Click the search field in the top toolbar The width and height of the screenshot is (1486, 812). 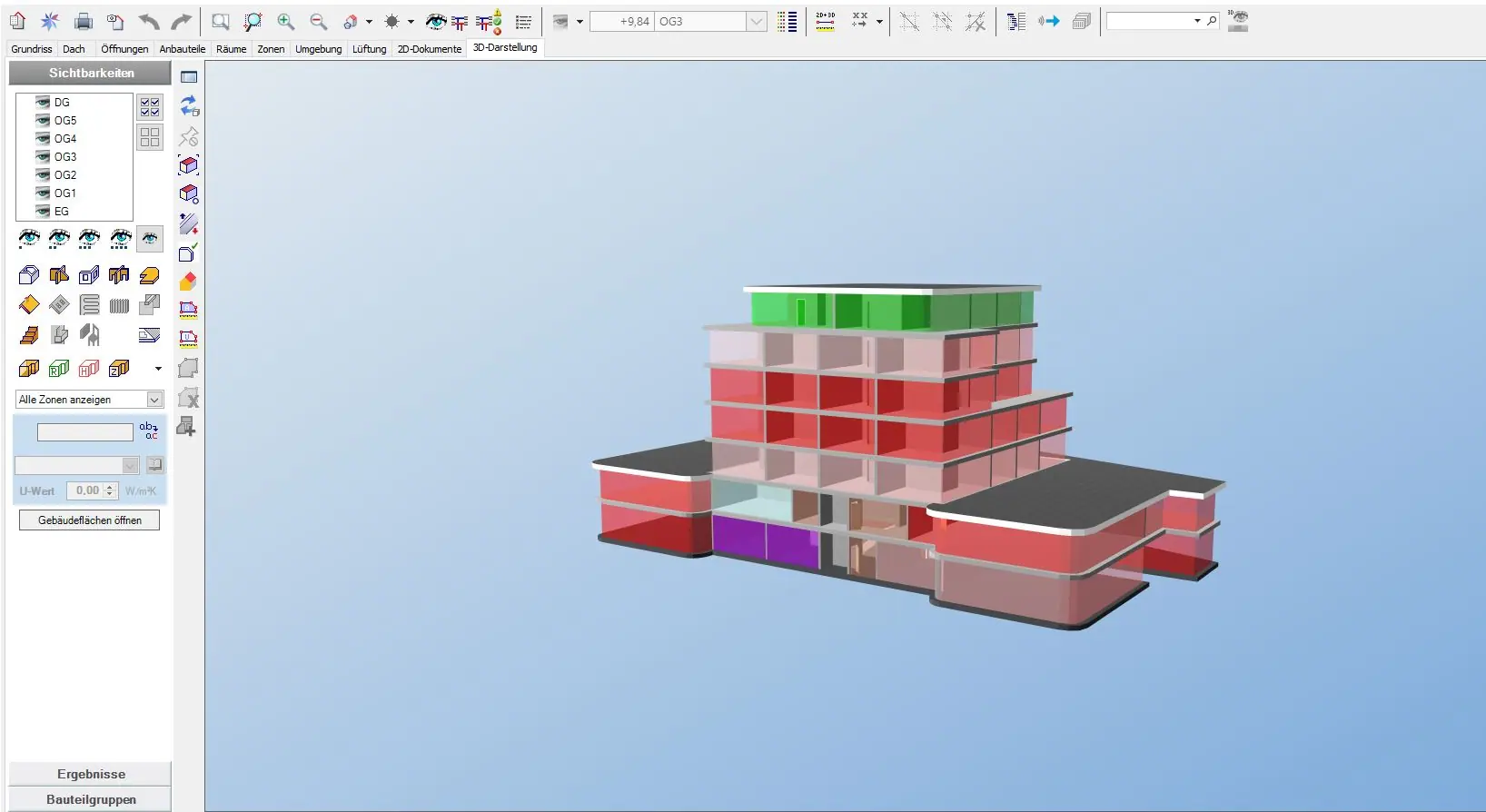pos(1150,21)
